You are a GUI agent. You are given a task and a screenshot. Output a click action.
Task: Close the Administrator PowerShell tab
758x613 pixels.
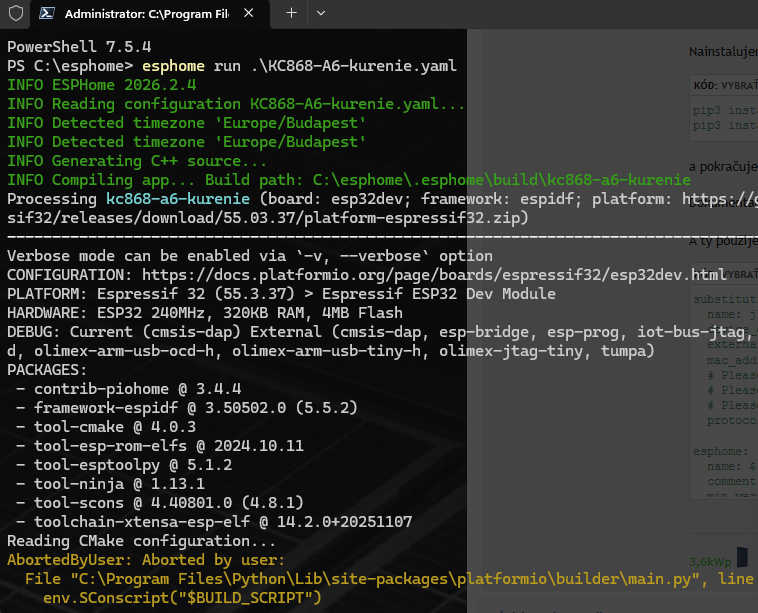coord(260,14)
